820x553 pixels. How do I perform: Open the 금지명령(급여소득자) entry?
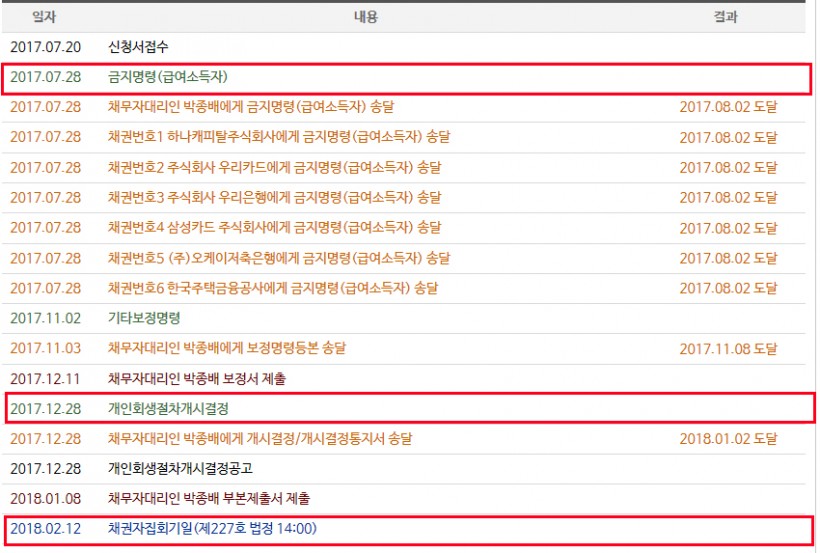coord(168,77)
